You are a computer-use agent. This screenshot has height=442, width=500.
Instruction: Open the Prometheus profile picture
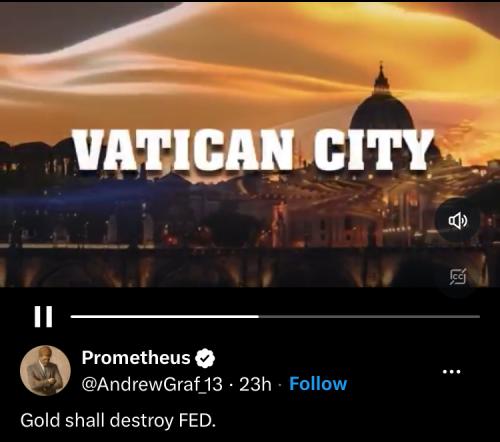pyautogui.click(x=45, y=370)
